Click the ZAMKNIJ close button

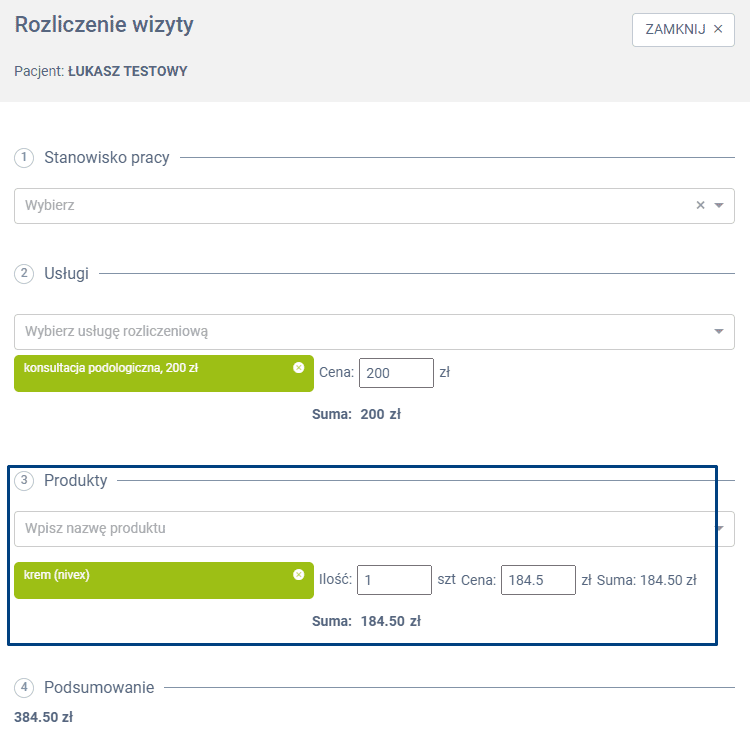pyautogui.click(x=683, y=29)
